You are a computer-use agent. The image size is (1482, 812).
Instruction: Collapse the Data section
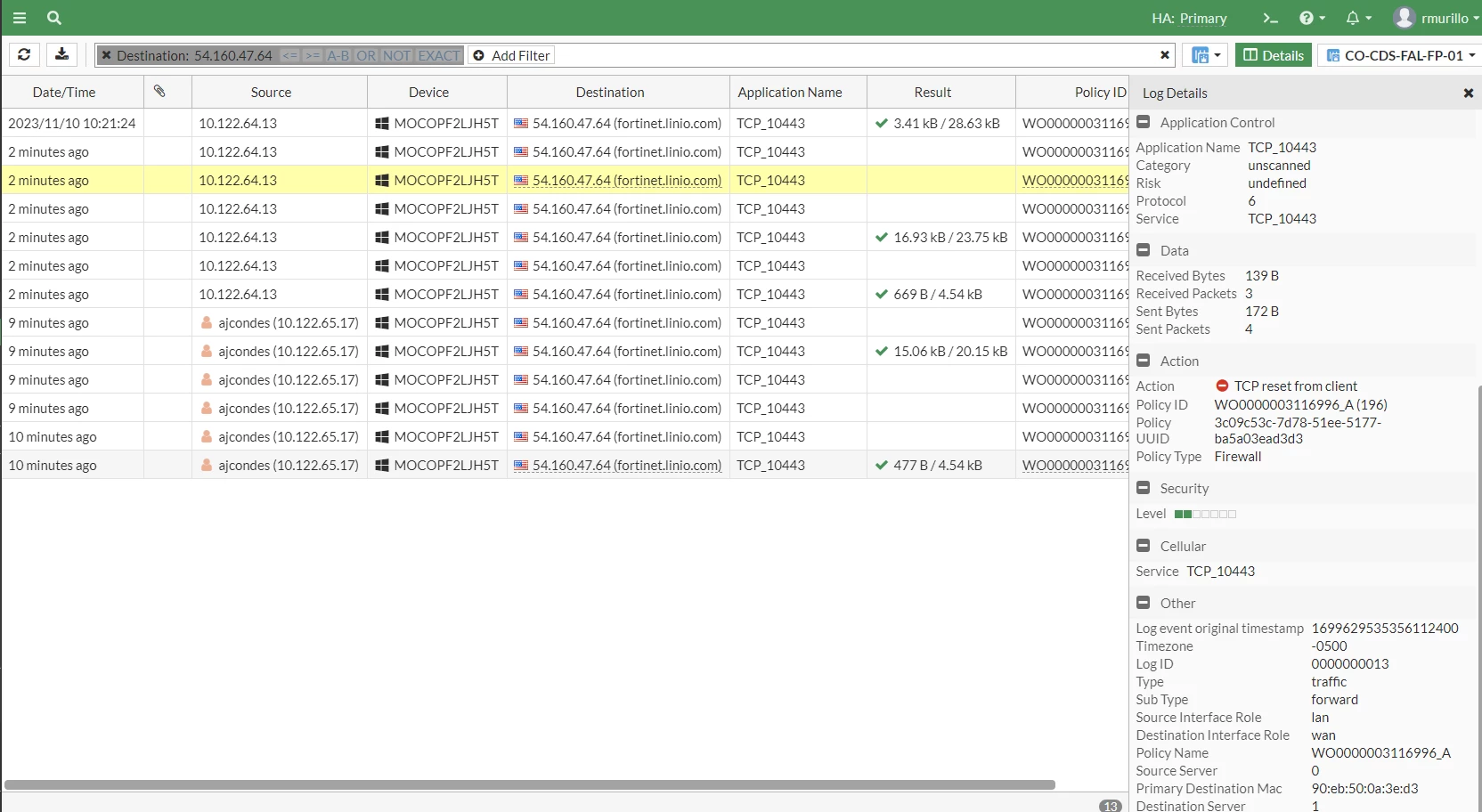(1144, 250)
